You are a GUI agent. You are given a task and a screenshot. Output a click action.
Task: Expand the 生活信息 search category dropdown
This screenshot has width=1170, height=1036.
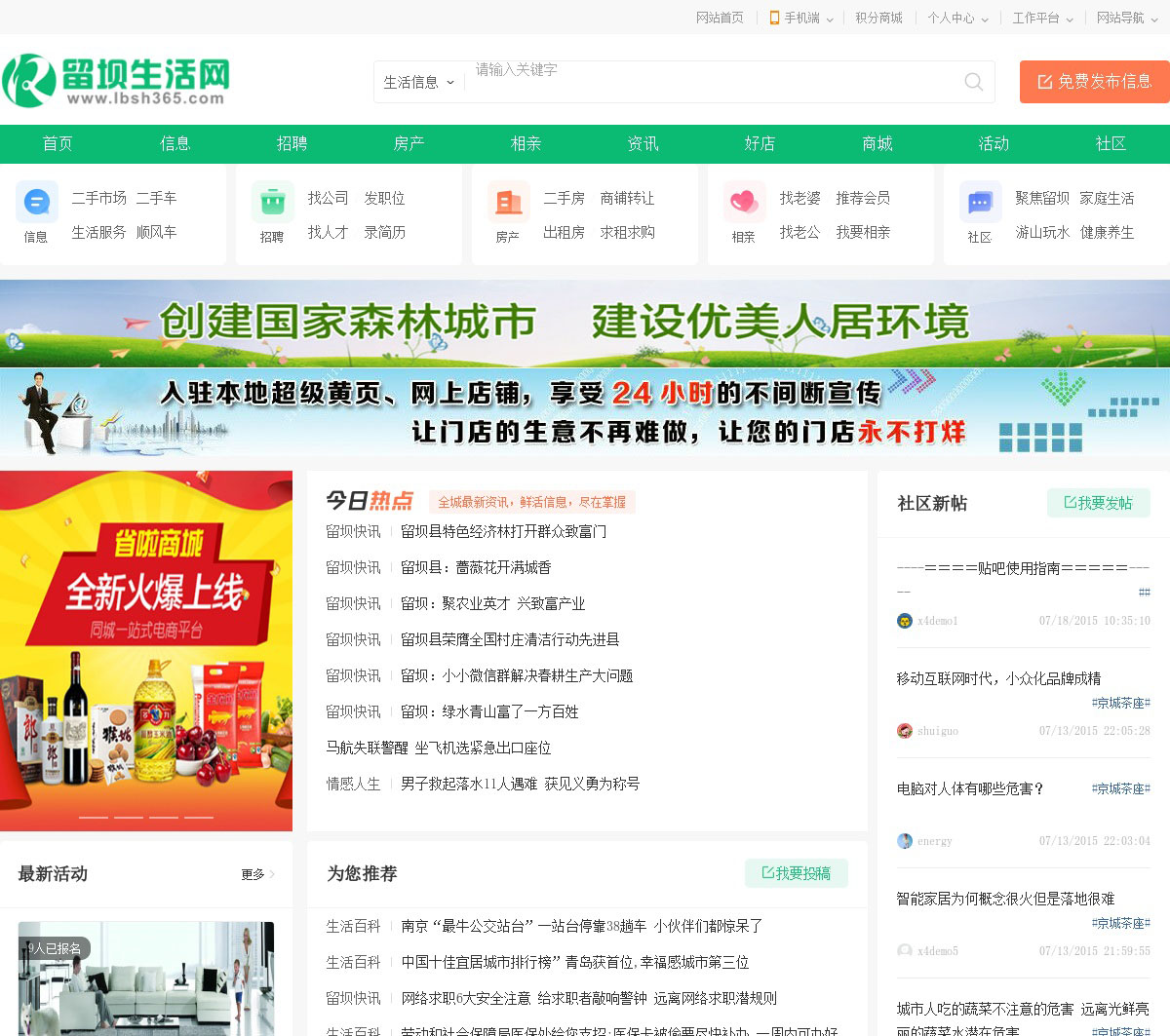[x=419, y=82]
